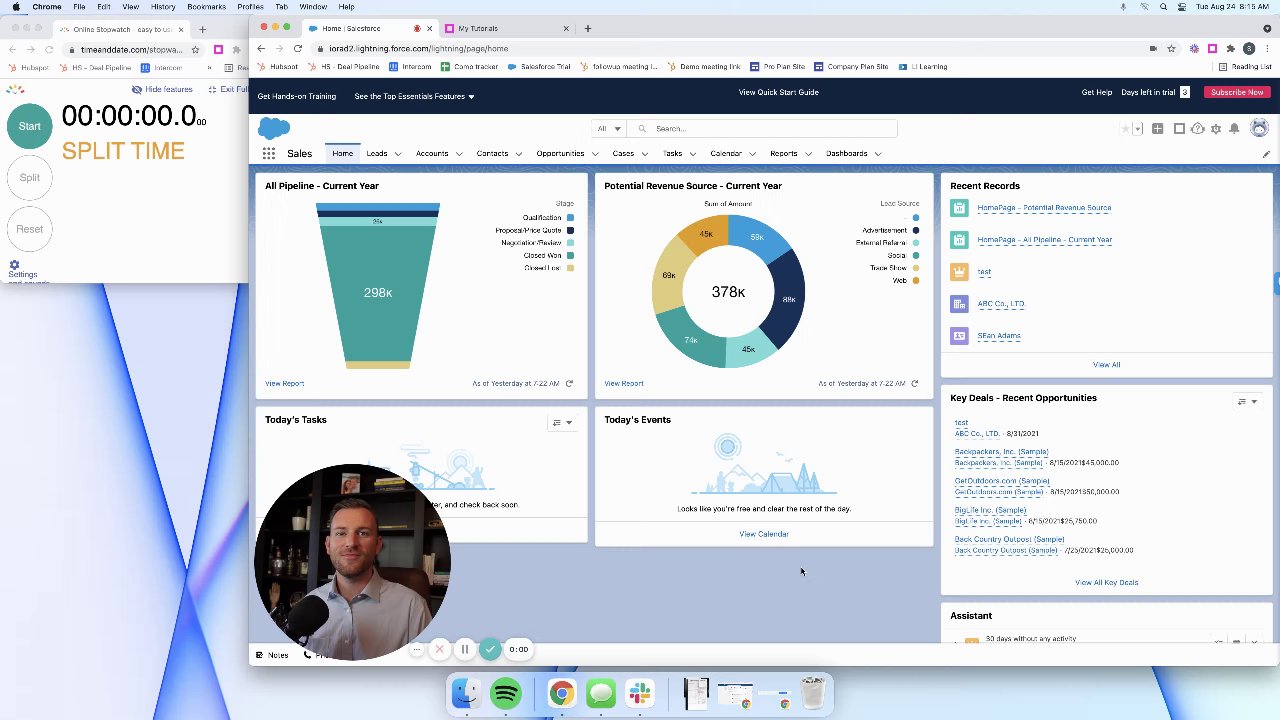Open Key Deals filter dropdown

[1247, 402]
